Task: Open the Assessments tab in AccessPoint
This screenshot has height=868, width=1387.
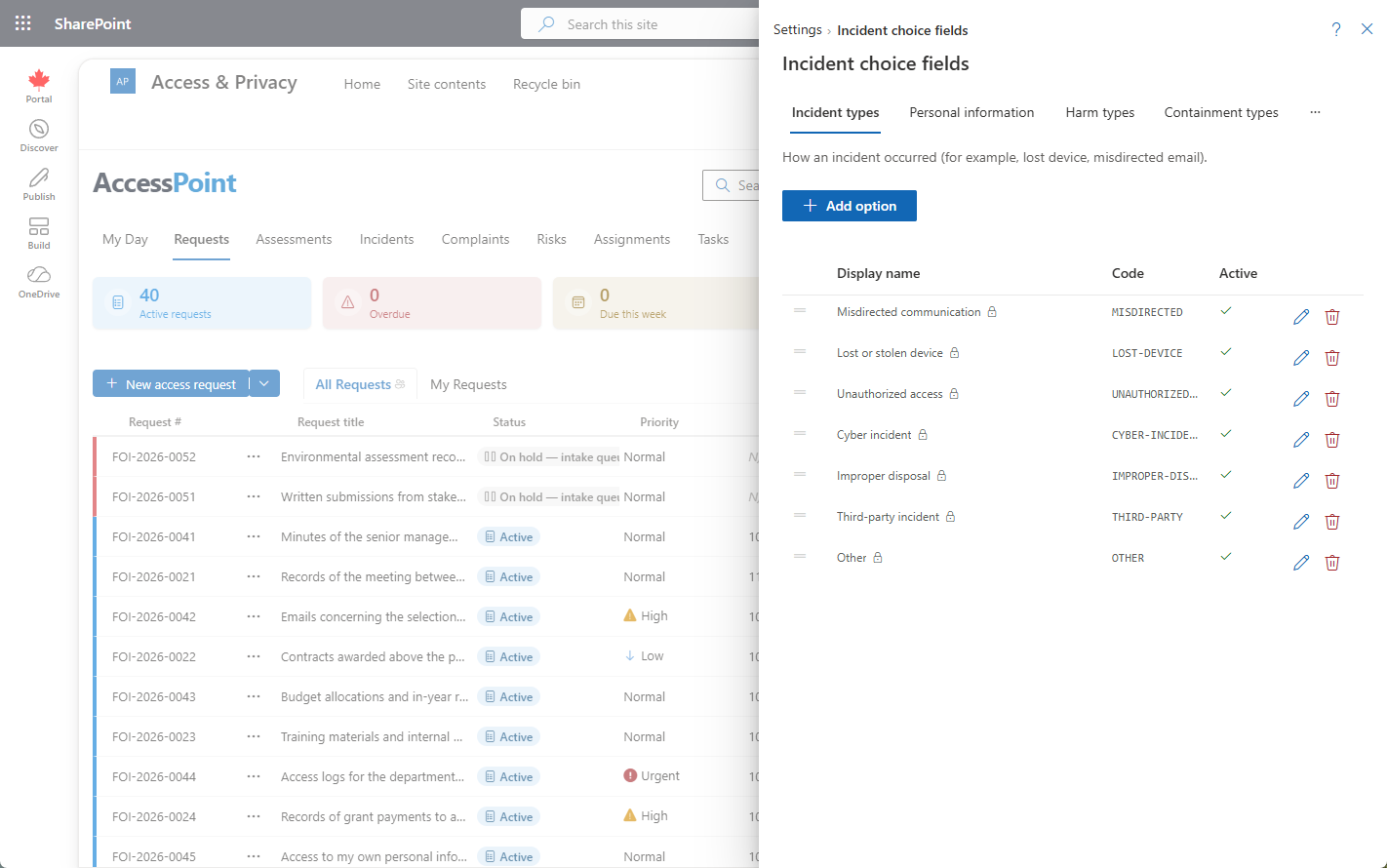Action: click(x=294, y=239)
